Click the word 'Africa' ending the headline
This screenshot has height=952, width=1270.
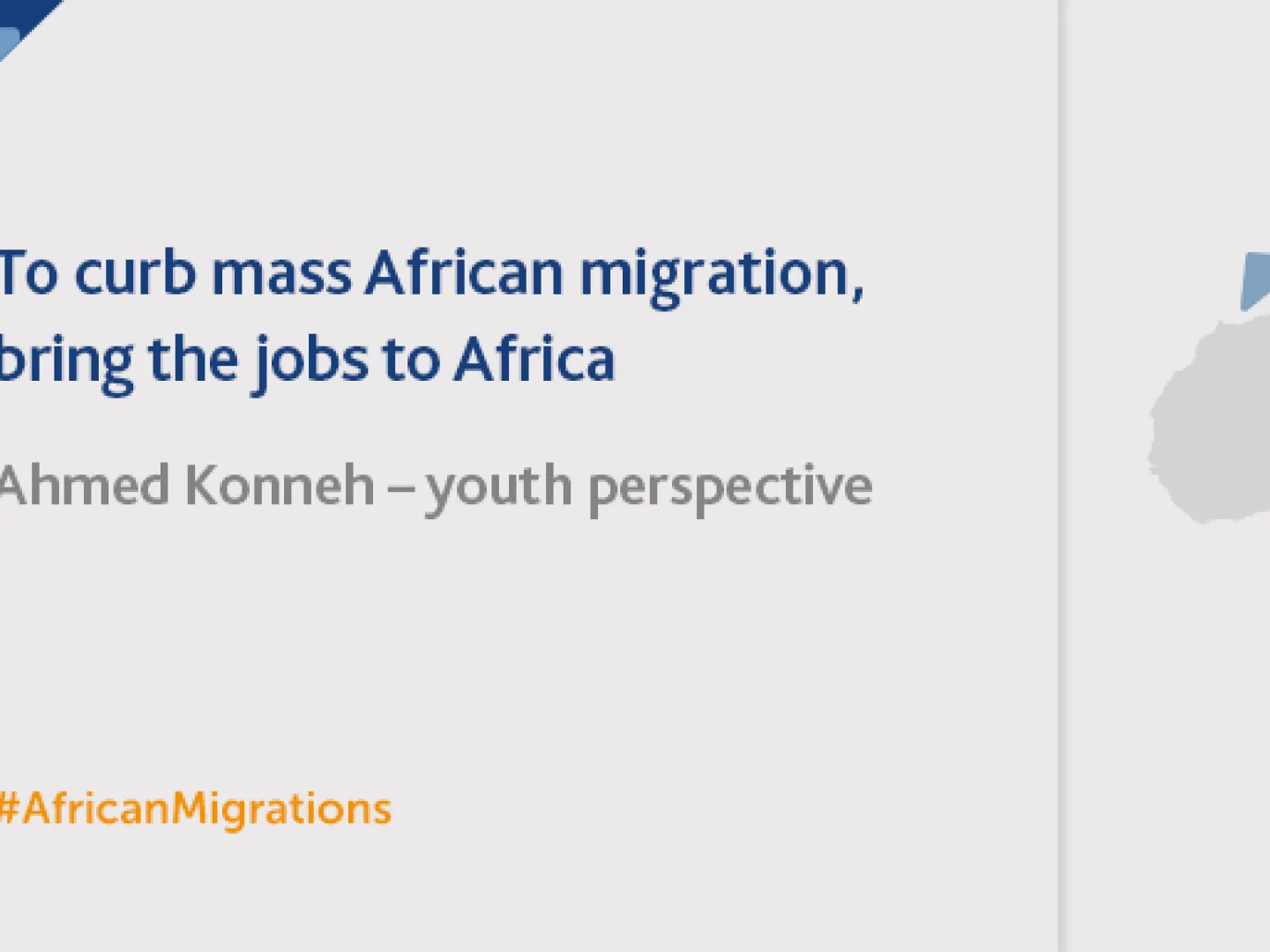(534, 360)
